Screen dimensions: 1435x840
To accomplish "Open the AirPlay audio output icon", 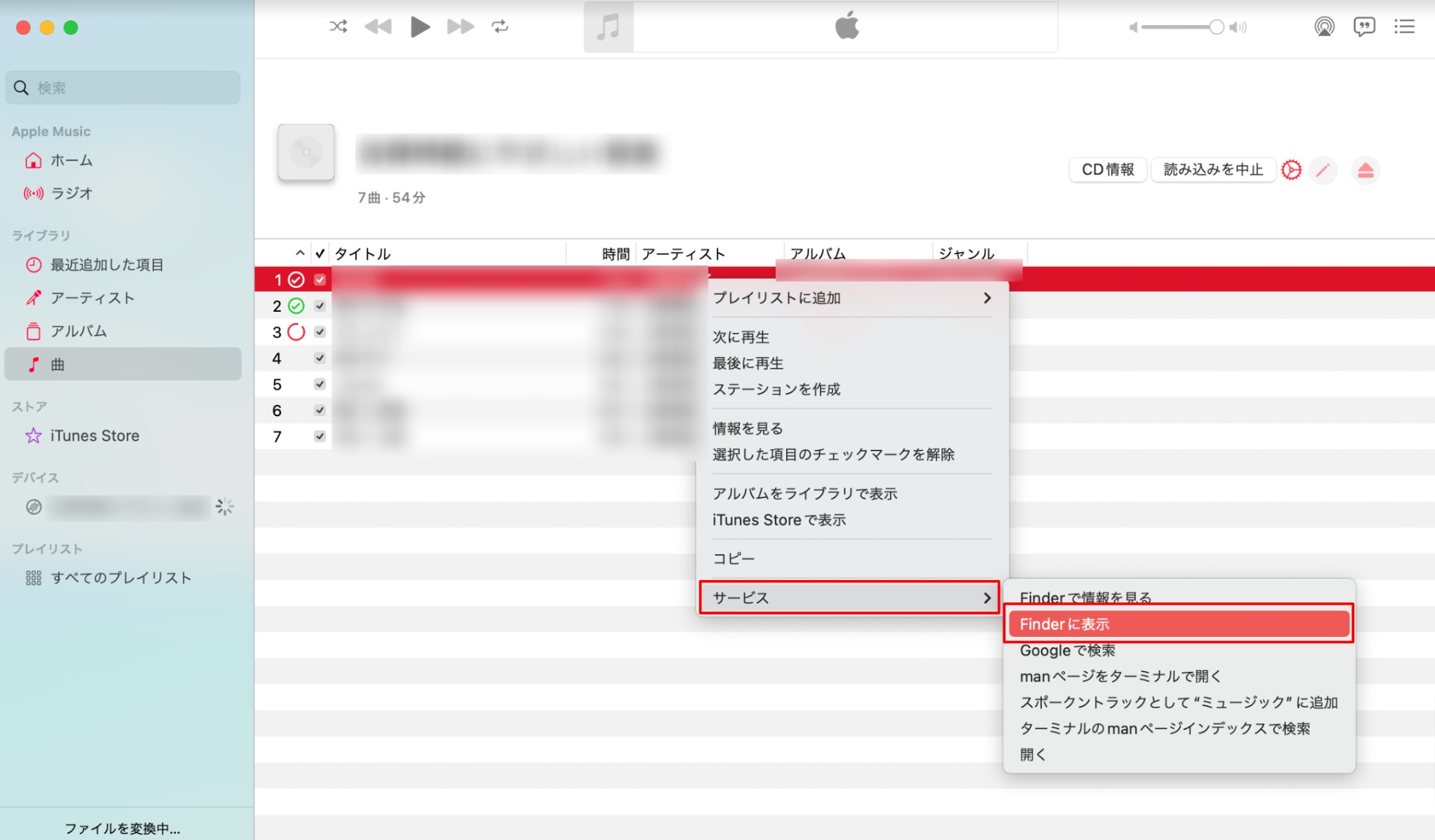I will (x=1324, y=27).
